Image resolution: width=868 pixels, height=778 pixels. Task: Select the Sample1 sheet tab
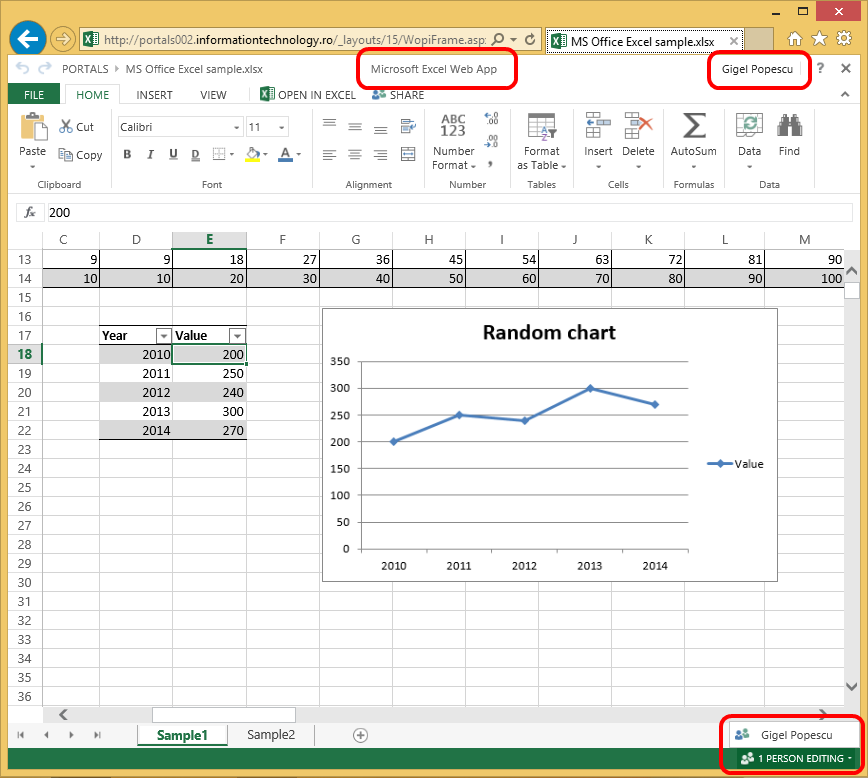pos(182,735)
